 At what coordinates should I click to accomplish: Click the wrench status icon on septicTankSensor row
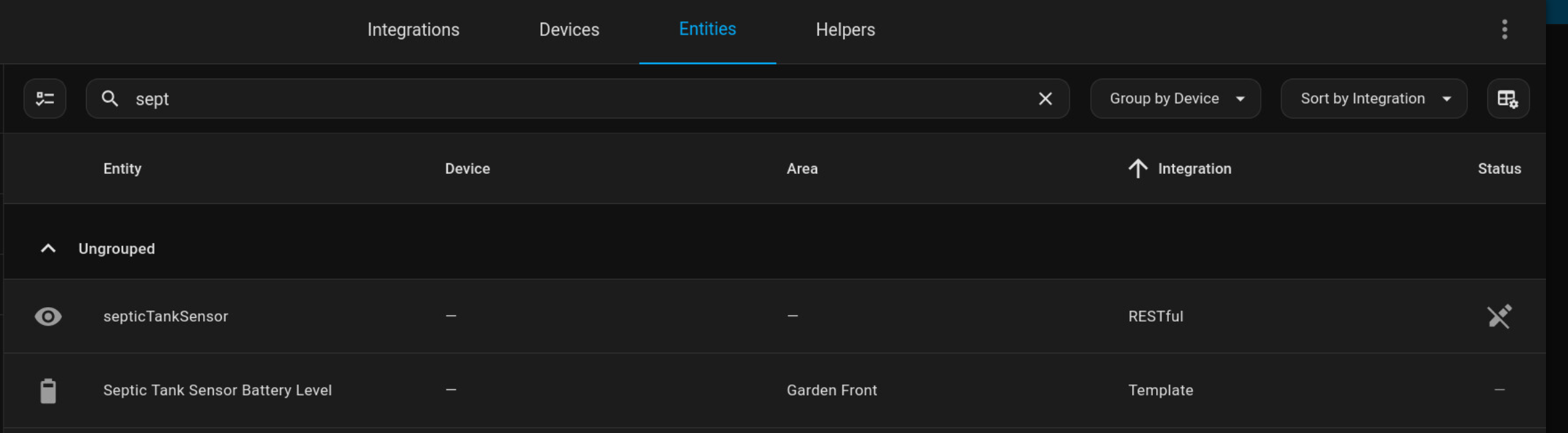pos(1499,316)
